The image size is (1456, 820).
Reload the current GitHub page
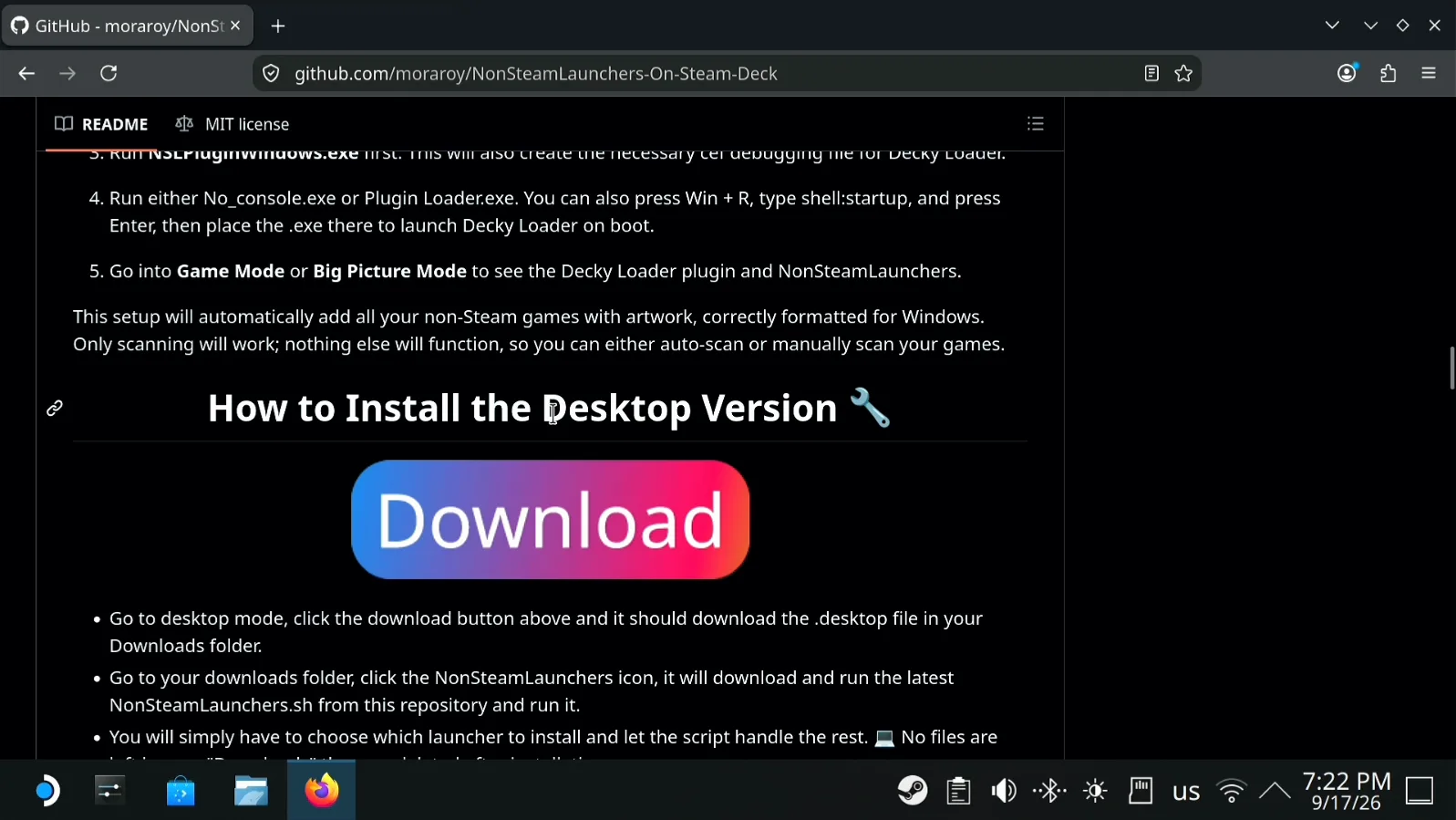[108, 74]
